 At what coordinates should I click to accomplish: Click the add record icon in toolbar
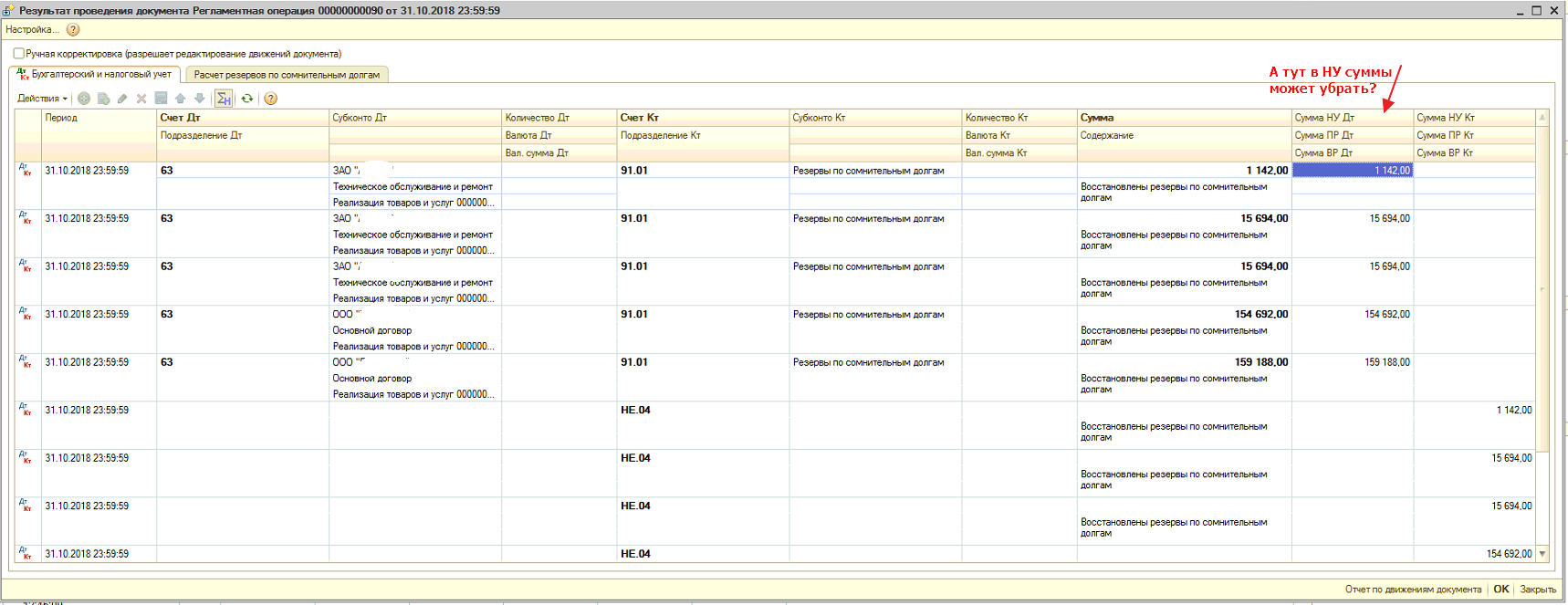[x=84, y=99]
